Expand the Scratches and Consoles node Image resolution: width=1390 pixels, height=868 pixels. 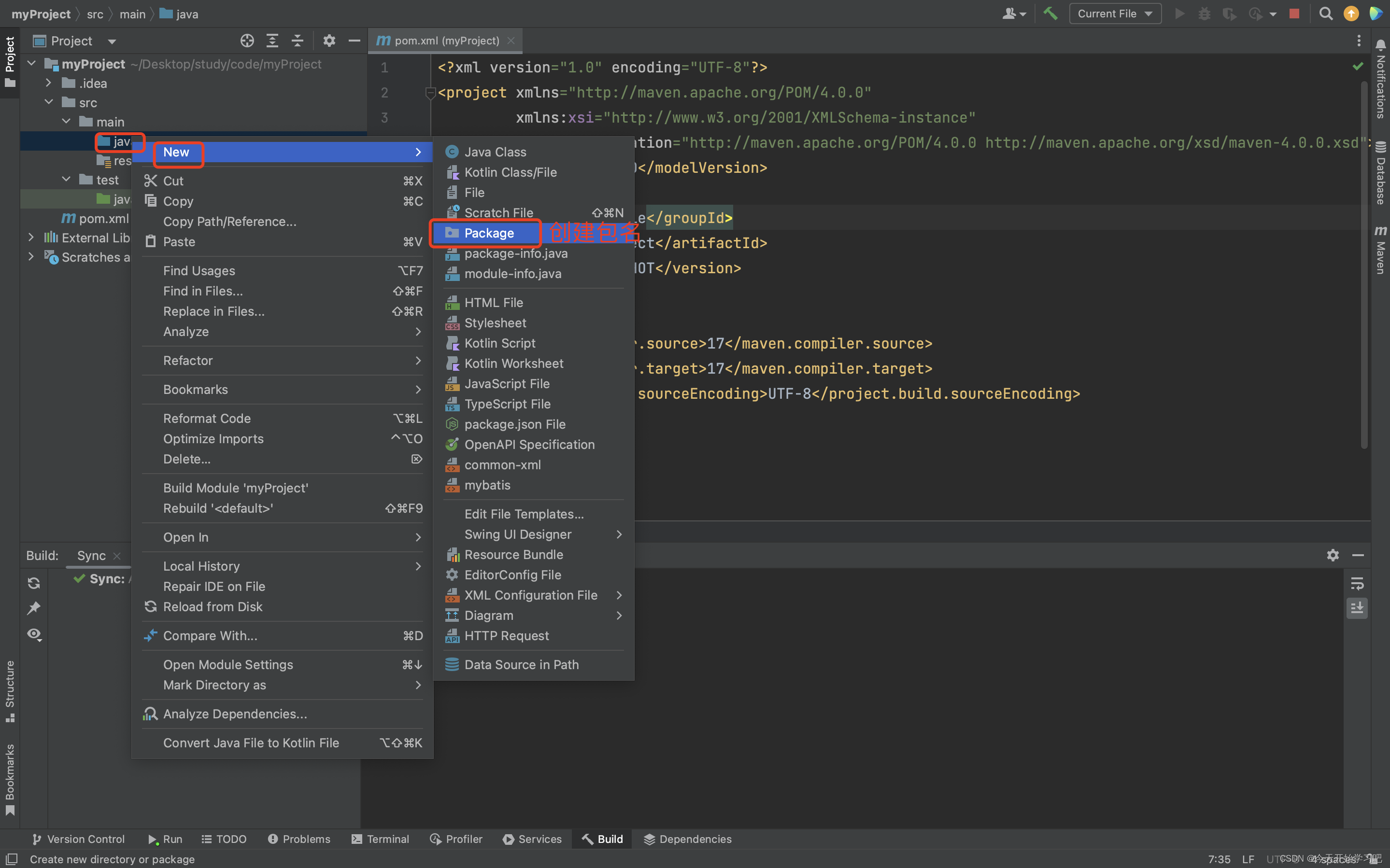(x=31, y=257)
